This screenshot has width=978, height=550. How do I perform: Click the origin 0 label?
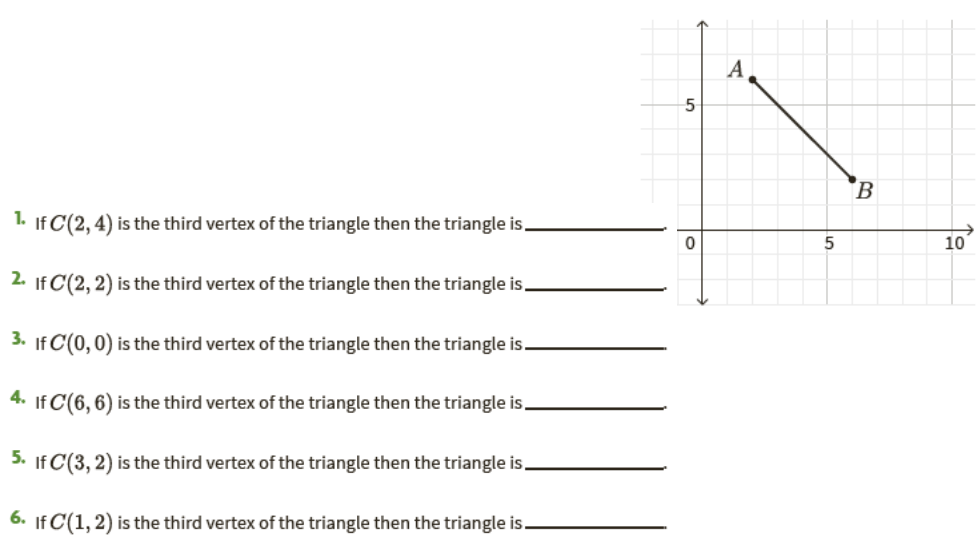(689, 242)
